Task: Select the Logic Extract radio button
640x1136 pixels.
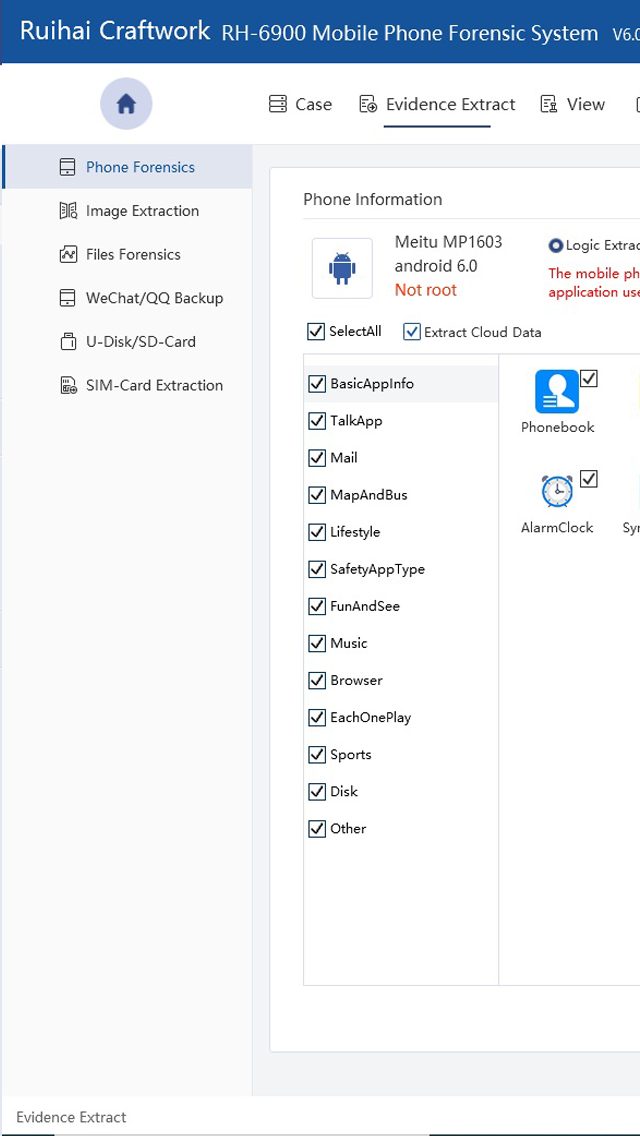Action: 556,246
